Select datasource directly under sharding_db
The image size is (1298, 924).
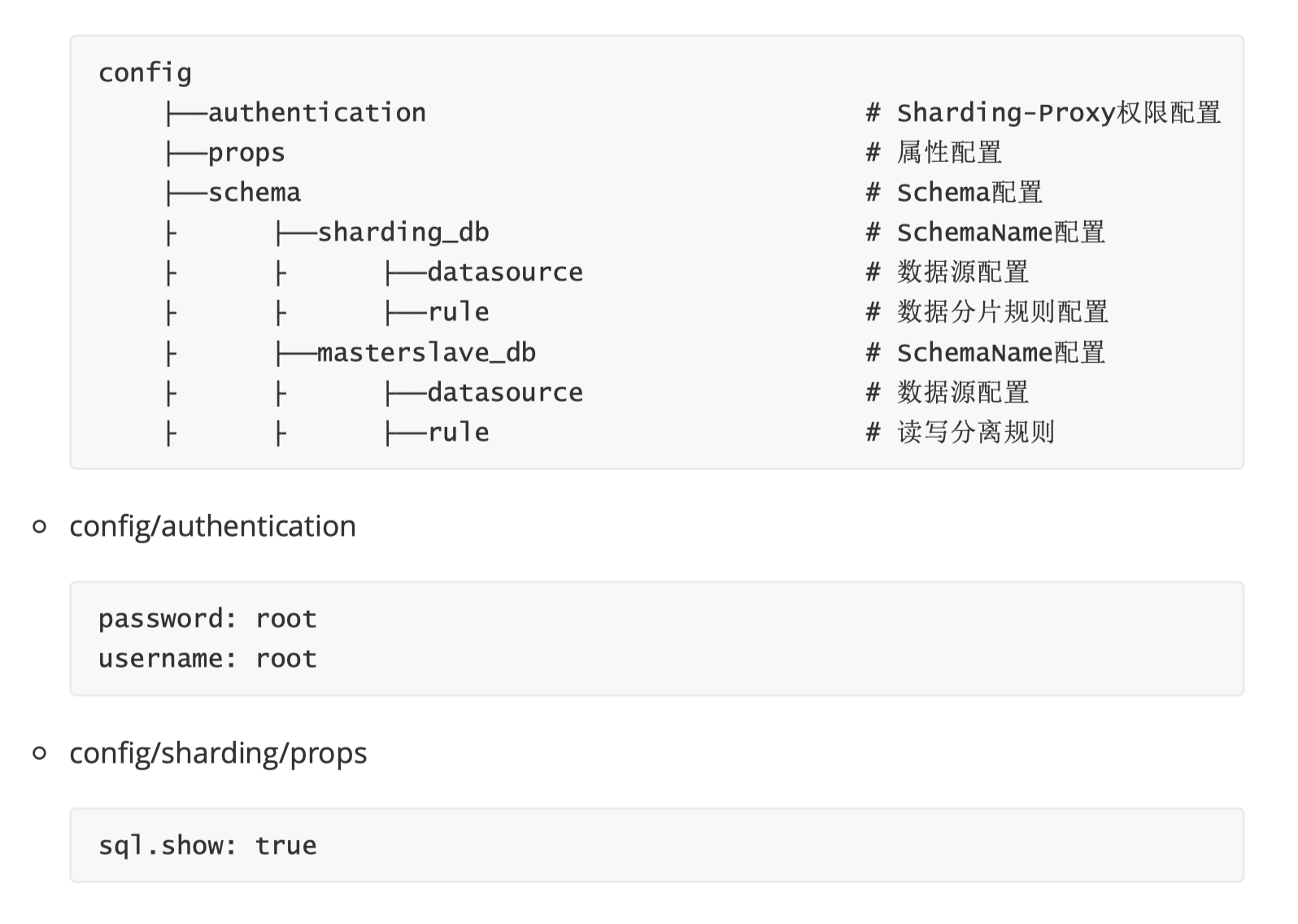point(504,272)
